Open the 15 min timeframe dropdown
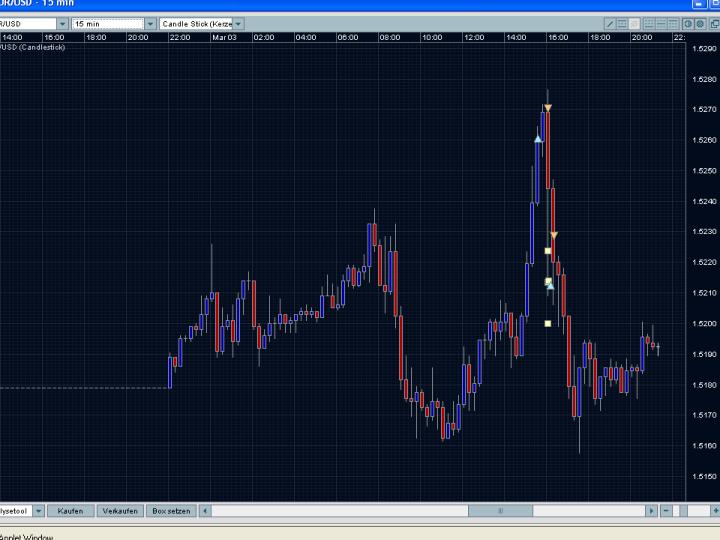 tap(150, 23)
